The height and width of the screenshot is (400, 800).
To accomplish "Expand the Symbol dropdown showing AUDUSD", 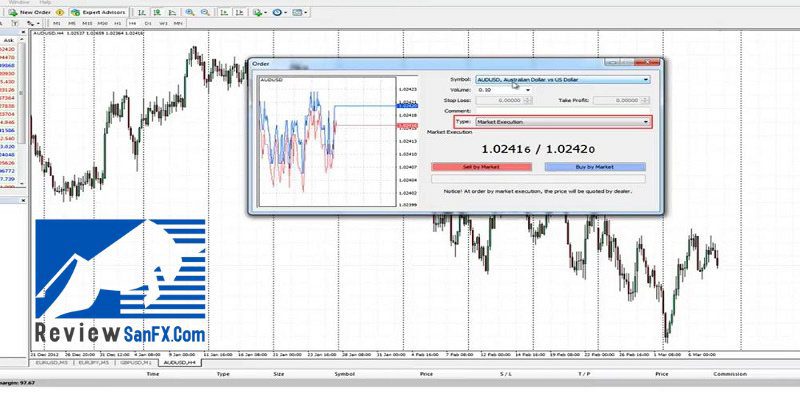I will click(x=646, y=78).
